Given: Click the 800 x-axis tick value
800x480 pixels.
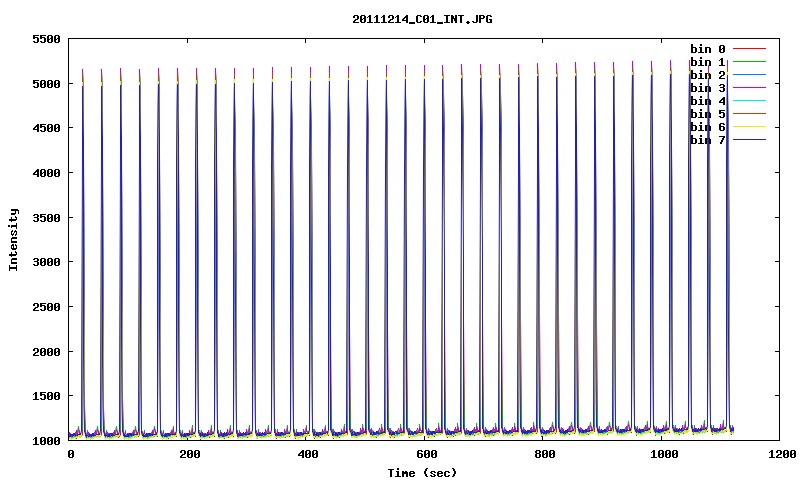Looking at the screenshot, I should 544,454.
